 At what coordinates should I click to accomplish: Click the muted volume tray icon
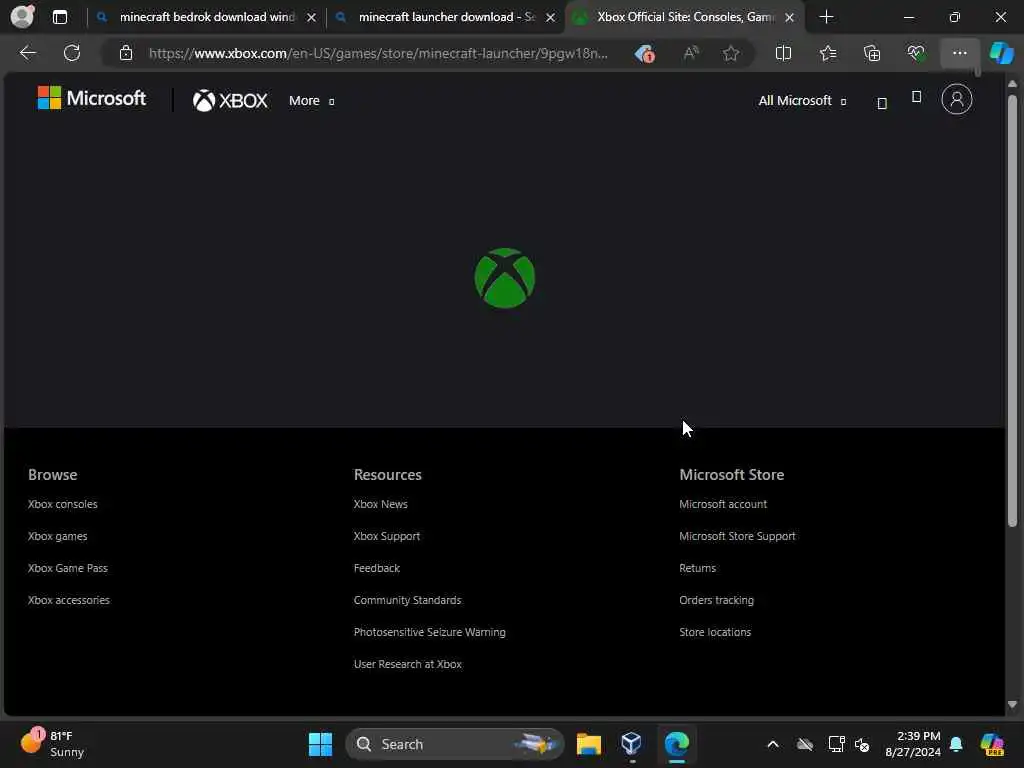coord(862,744)
